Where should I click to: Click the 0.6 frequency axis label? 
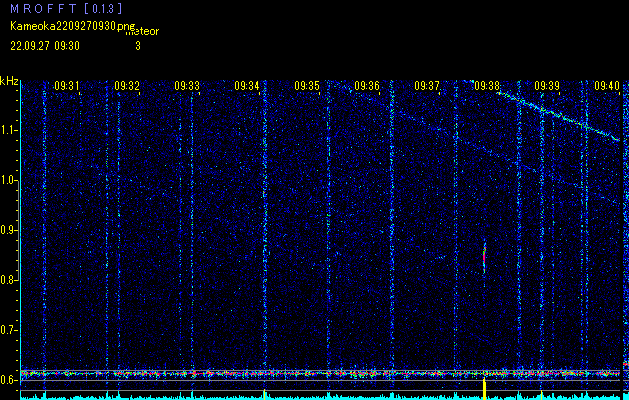coord(8,380)
